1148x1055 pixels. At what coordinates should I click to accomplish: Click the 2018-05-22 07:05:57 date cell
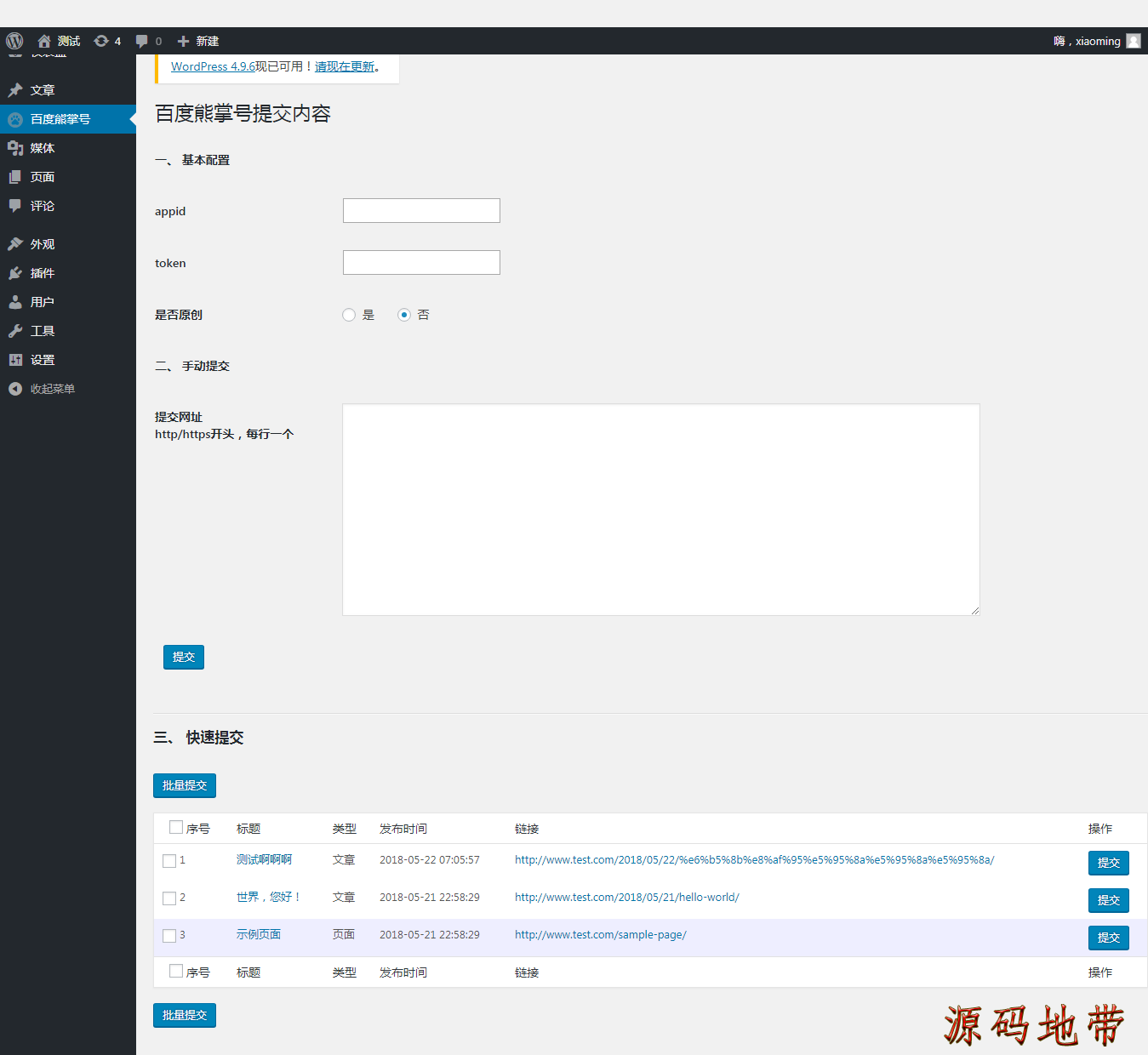pos(430,859)
